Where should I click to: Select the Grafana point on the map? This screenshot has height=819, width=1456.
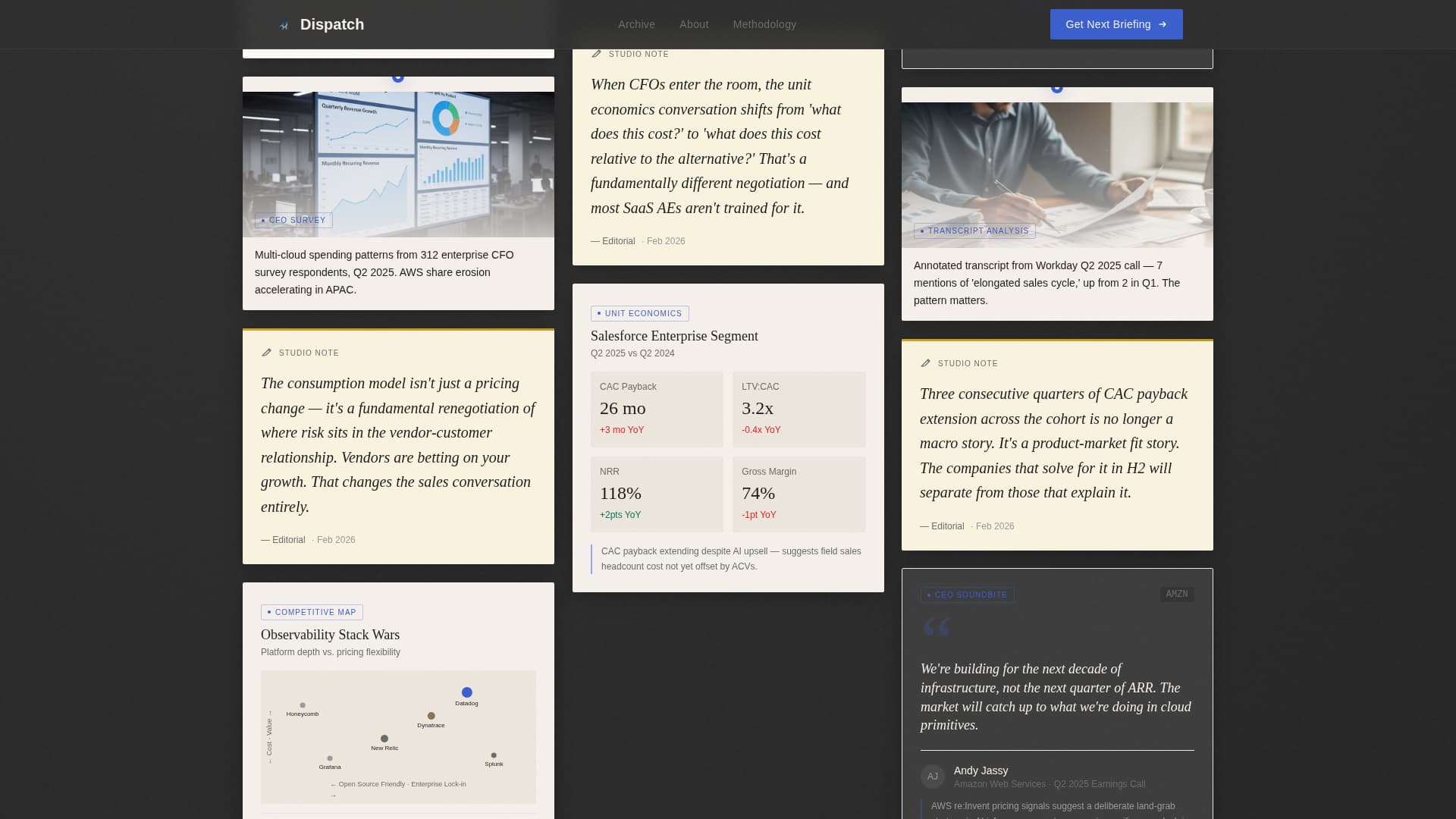(x=330, y=758)
